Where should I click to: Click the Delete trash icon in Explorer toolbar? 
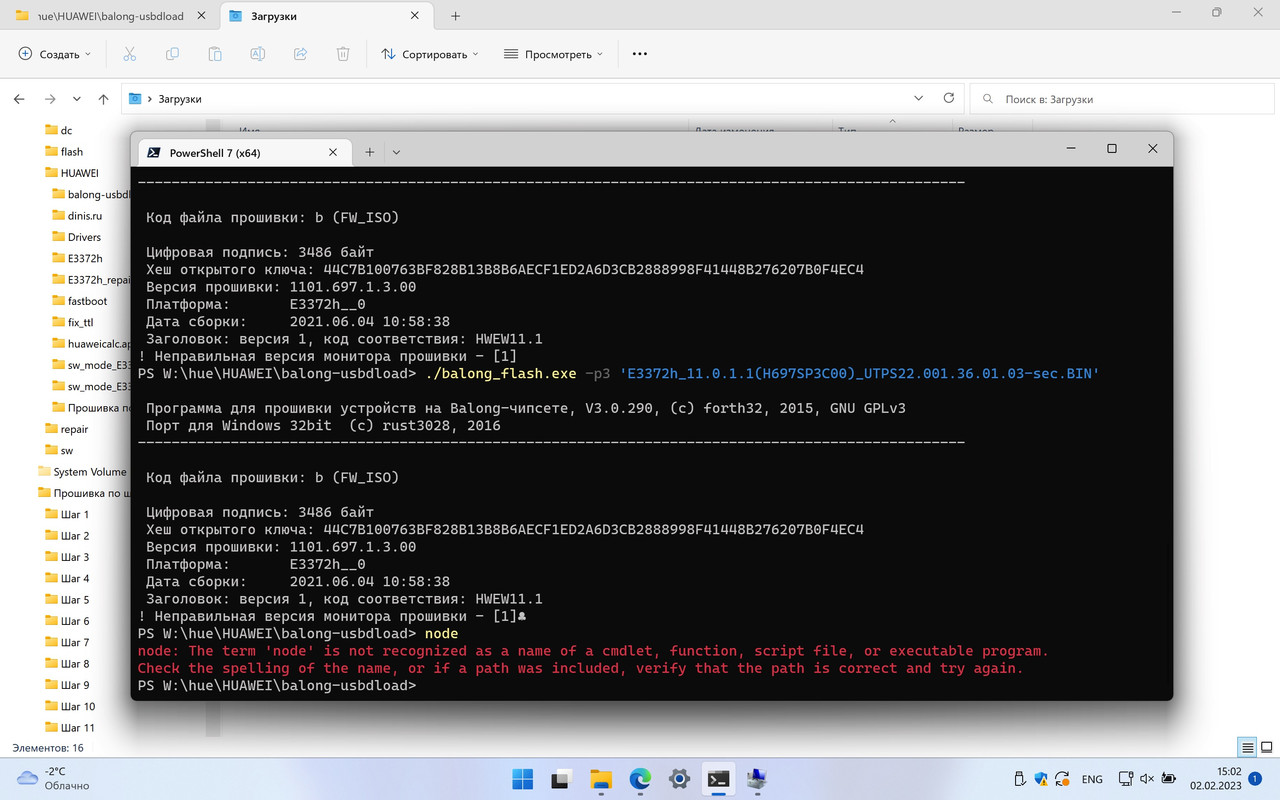[343, 54]
